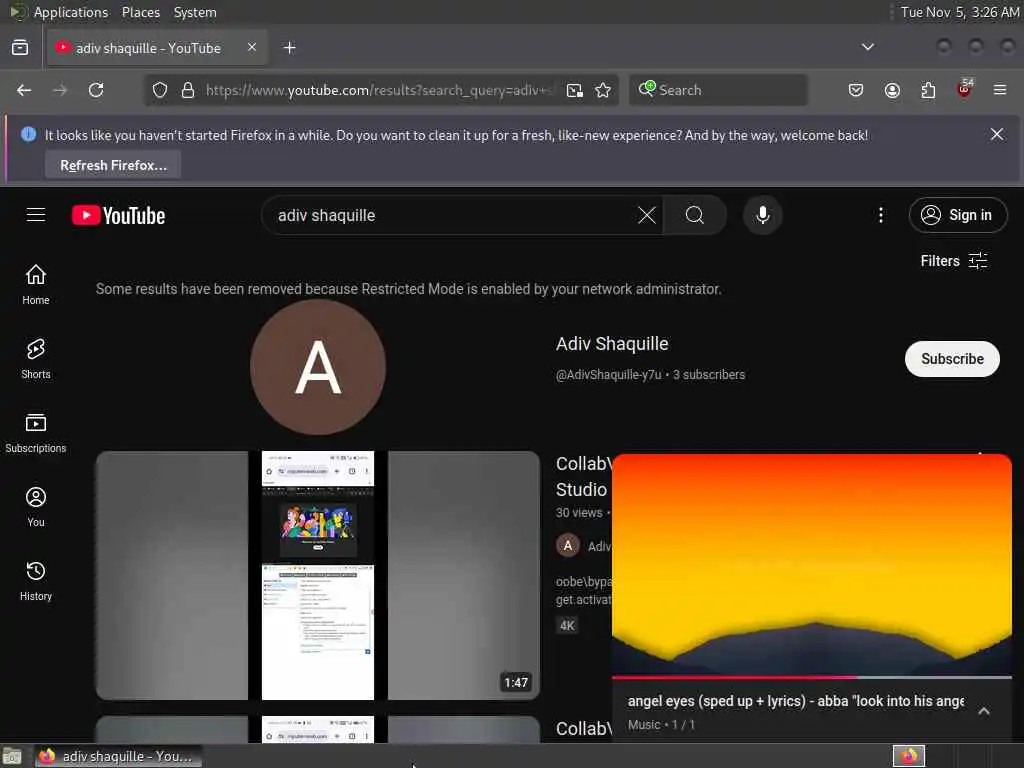Select the adiv shaquille YouTube tab
The image size is (1024, 768).
[x=157, y=48]
